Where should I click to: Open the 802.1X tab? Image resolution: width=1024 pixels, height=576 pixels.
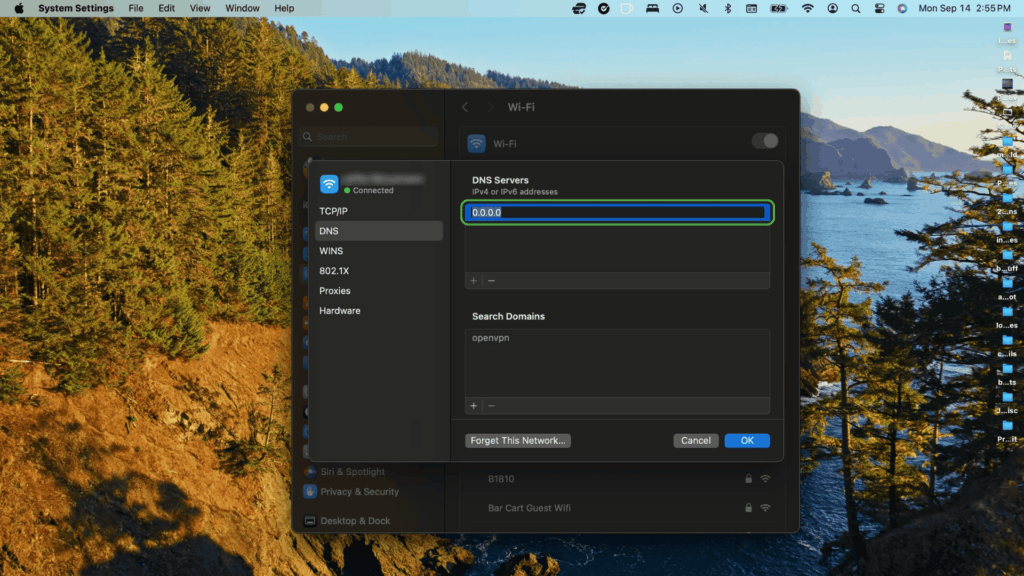pos(379,271)
